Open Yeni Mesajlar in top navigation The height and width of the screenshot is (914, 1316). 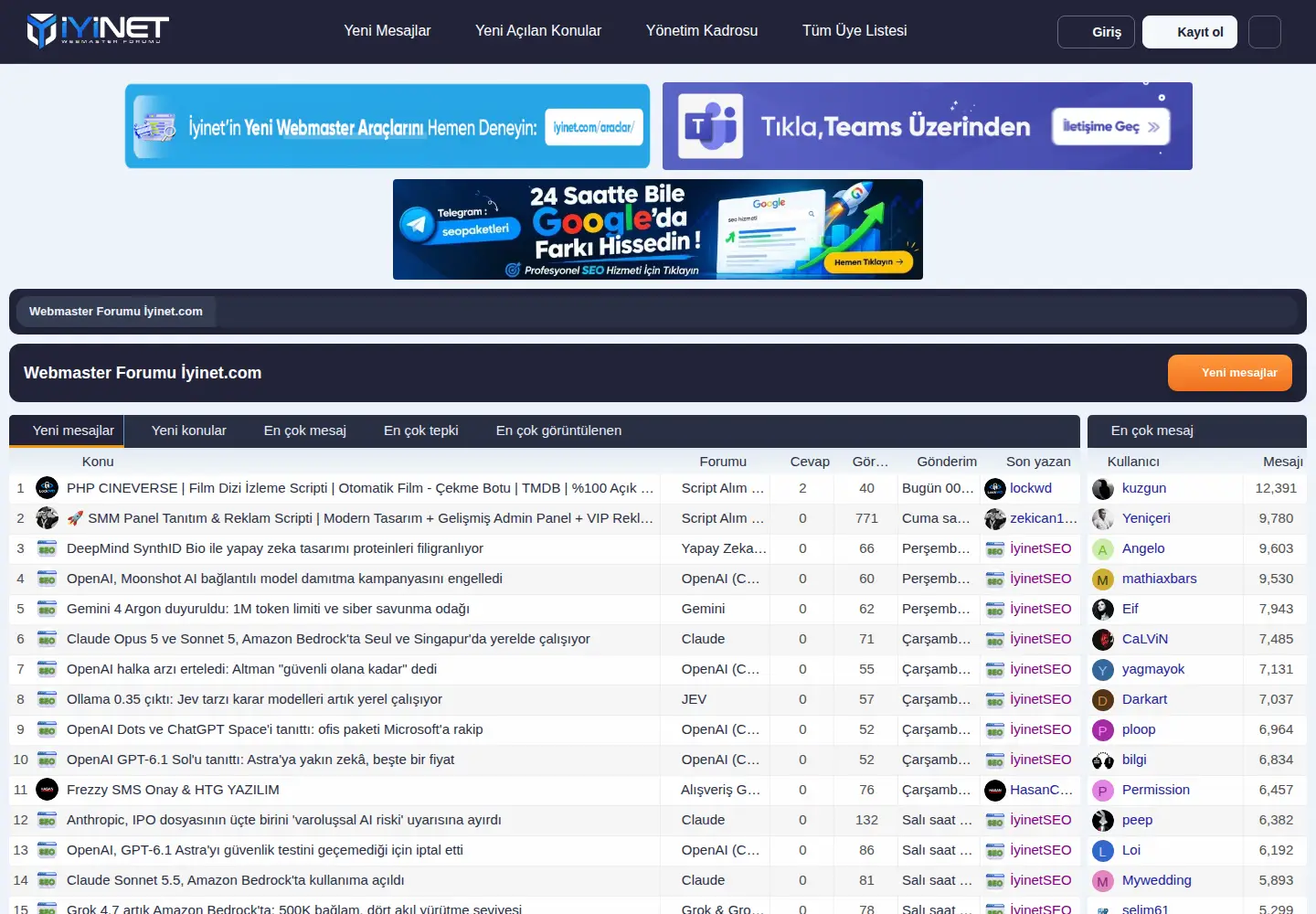tap(387, 30)
